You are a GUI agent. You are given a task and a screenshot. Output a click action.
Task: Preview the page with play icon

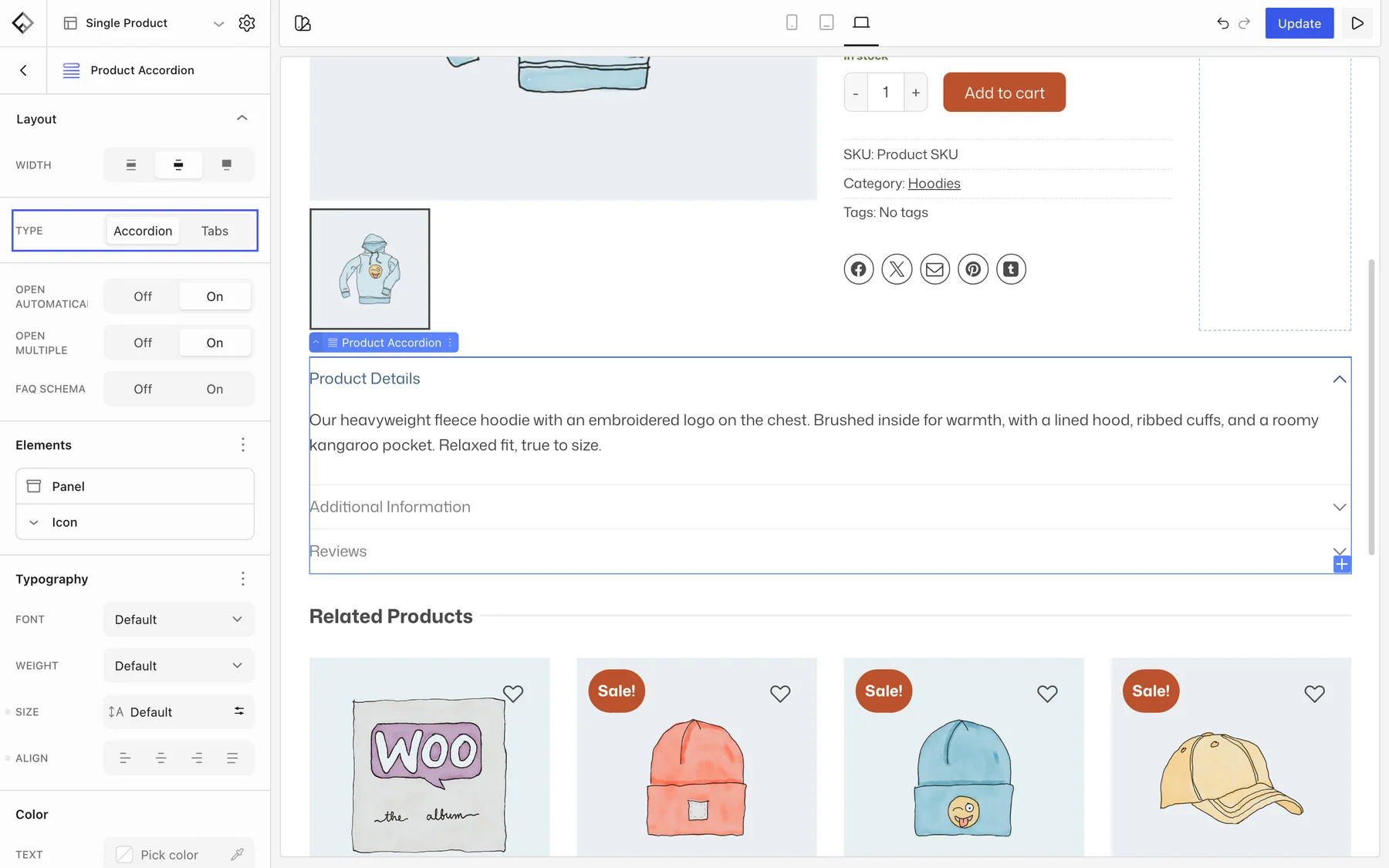1357,23
